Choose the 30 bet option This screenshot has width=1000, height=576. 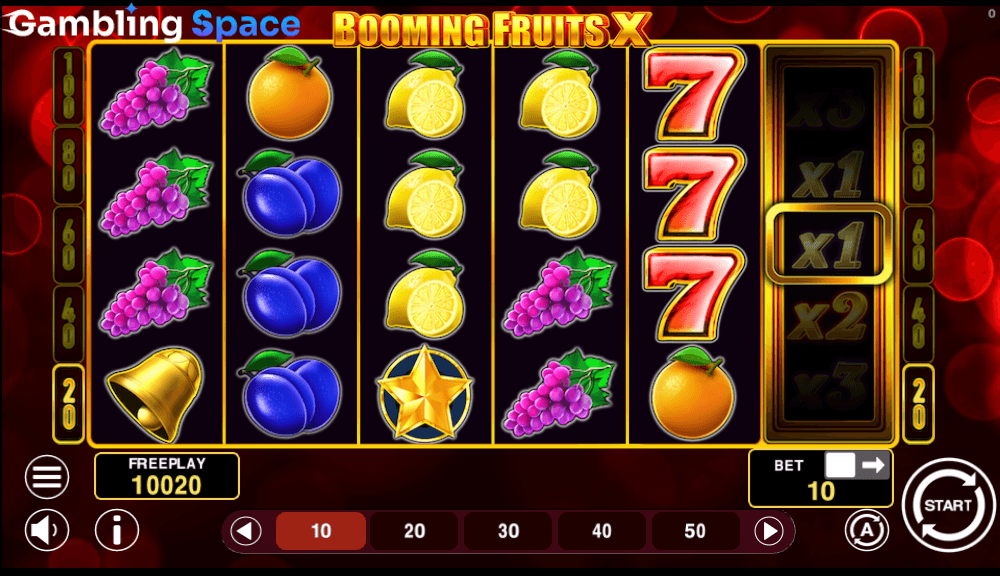508,531
